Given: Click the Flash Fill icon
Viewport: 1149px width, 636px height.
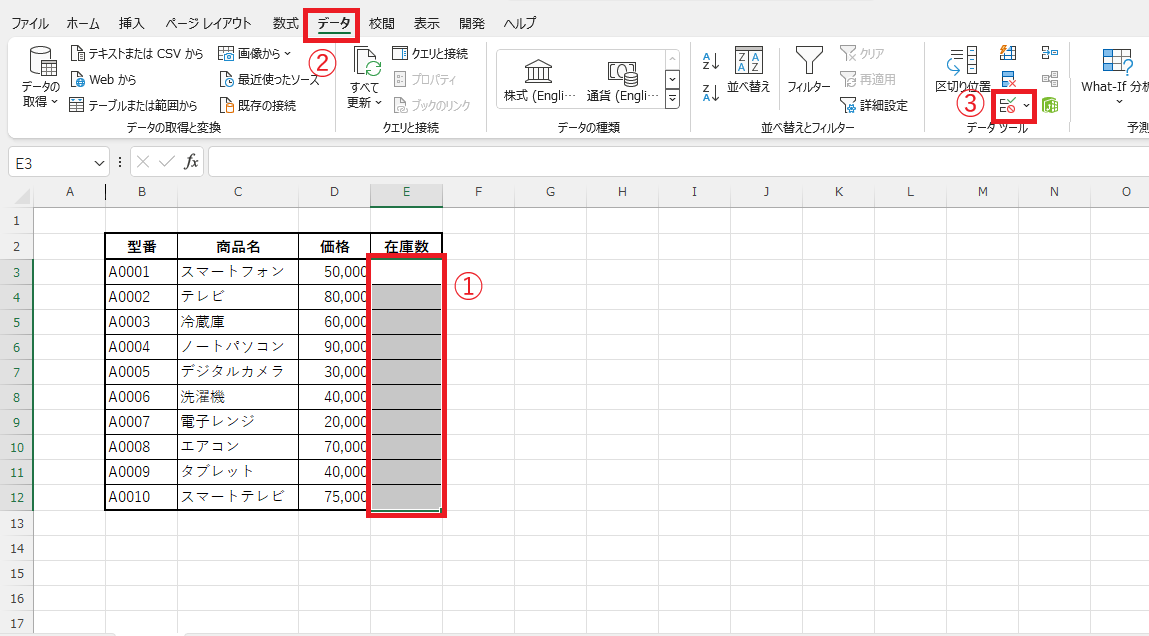Looking at the screenshot, I should (1008, 53).
